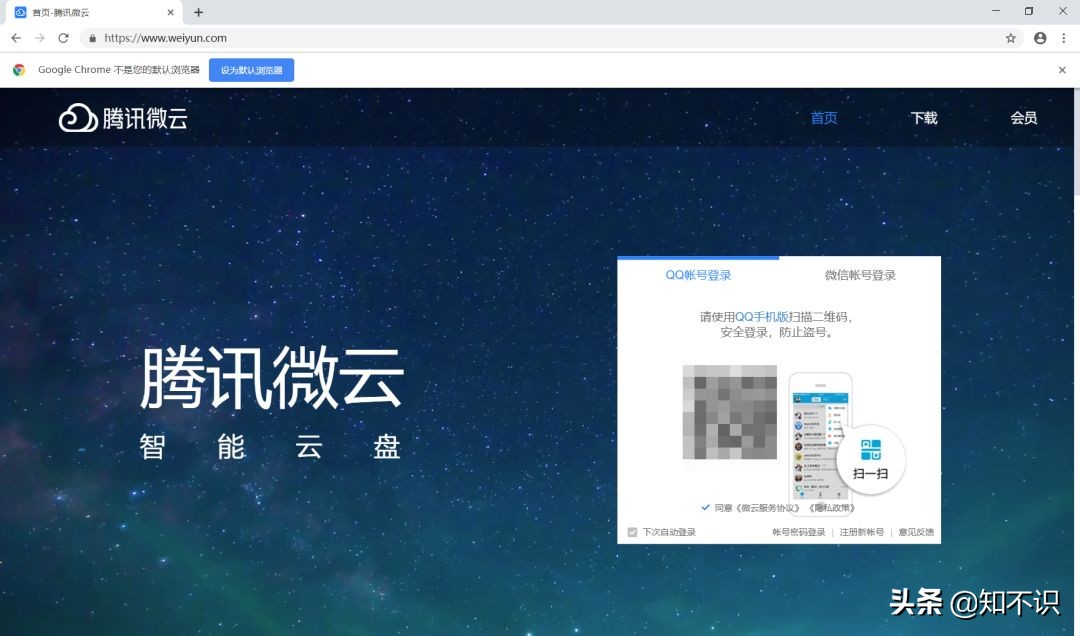Click the browser back arrow

(x=16, y=37)
